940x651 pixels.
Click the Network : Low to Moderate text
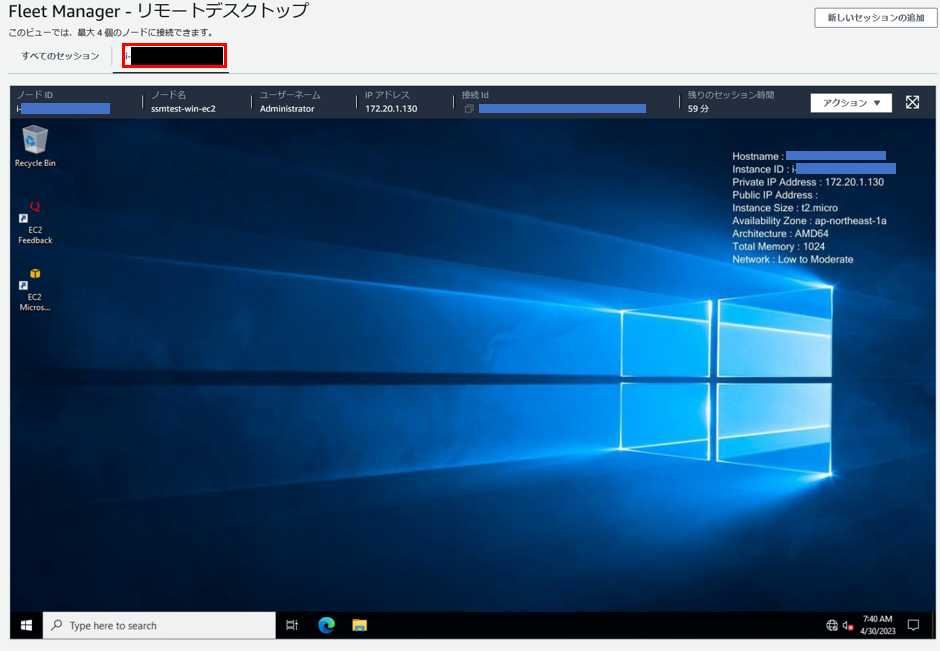793,260
